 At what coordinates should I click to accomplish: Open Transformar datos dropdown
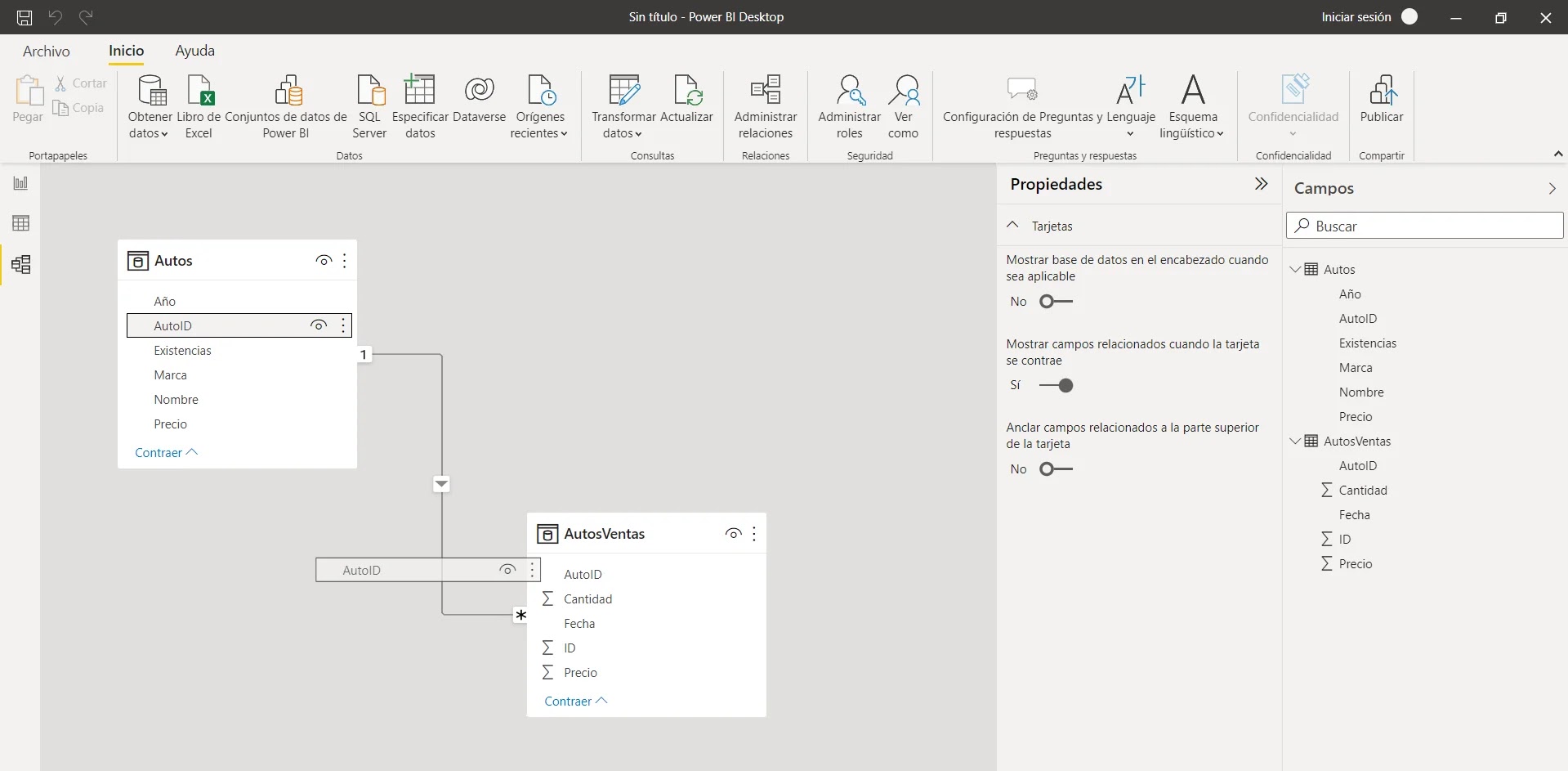[x=623, y=107]
